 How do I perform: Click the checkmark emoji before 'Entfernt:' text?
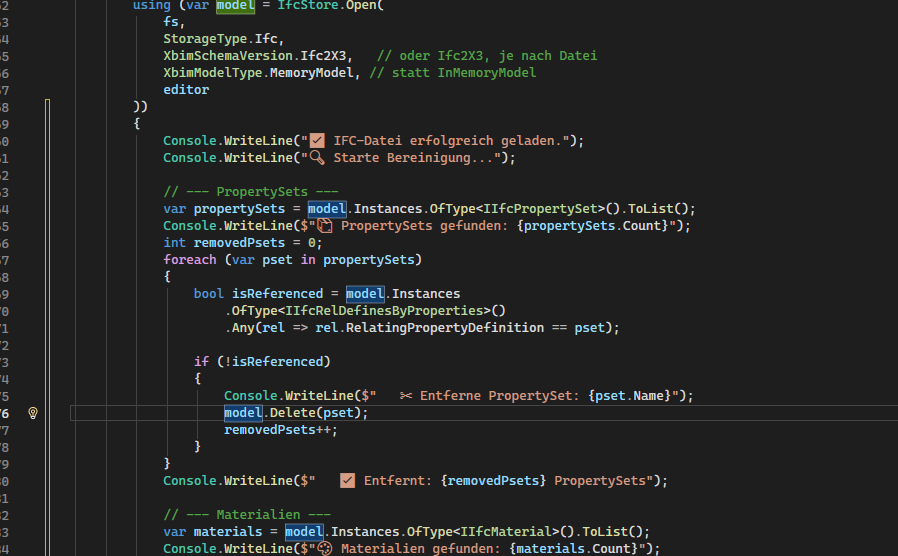[x=348, y=481]
